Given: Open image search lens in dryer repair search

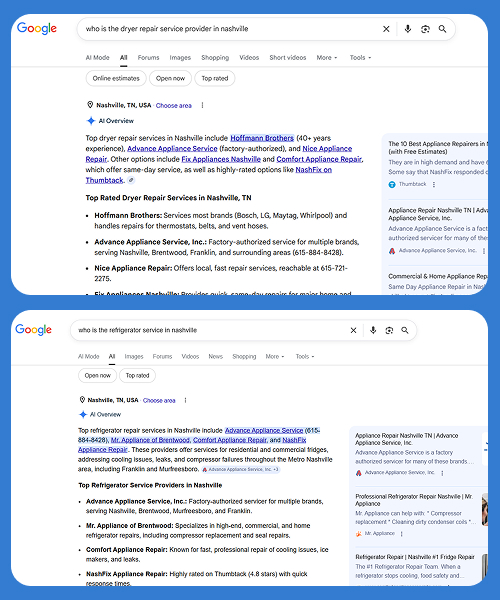Looking at the screenshot, I should (425, 29).
